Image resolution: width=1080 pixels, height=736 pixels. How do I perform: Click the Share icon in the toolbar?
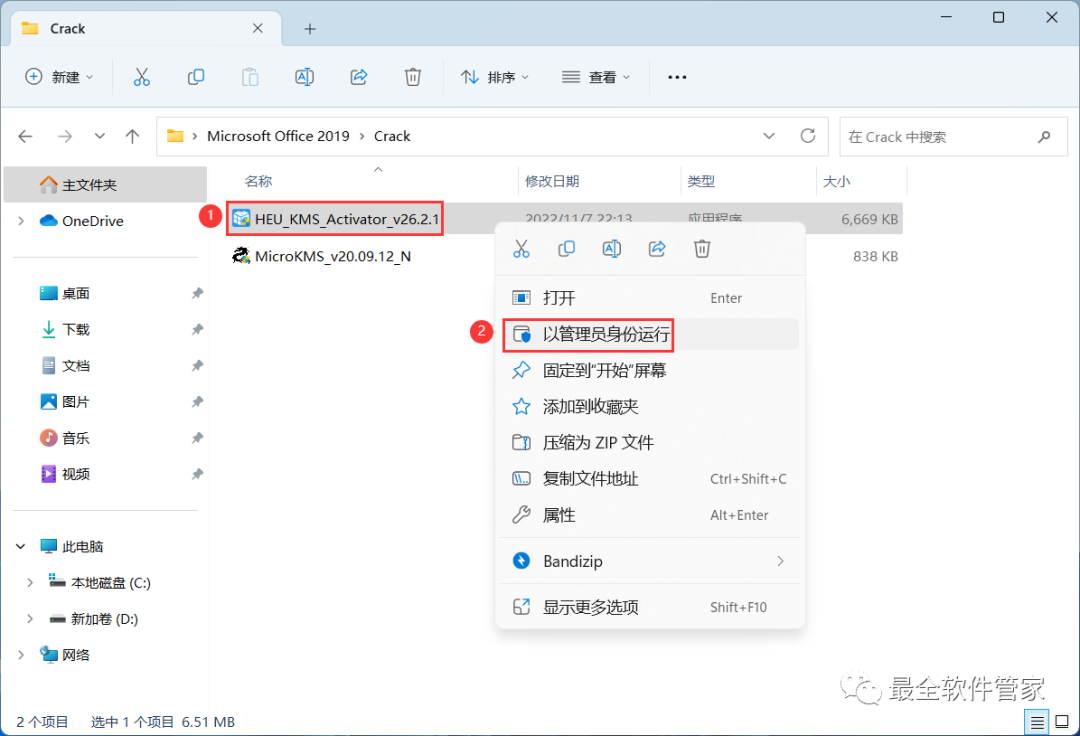click(x=359, y=77)
